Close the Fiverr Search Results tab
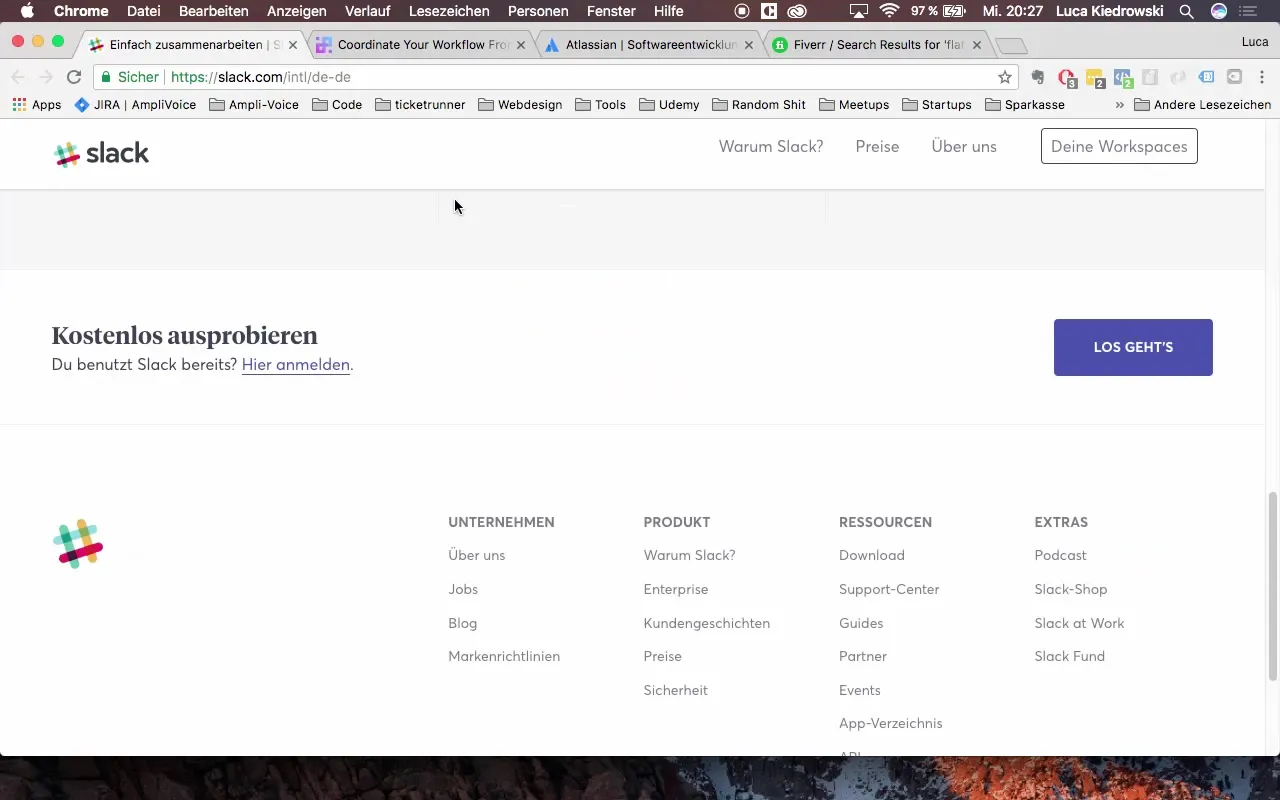Screen dimensions: 1280x800 977,45
